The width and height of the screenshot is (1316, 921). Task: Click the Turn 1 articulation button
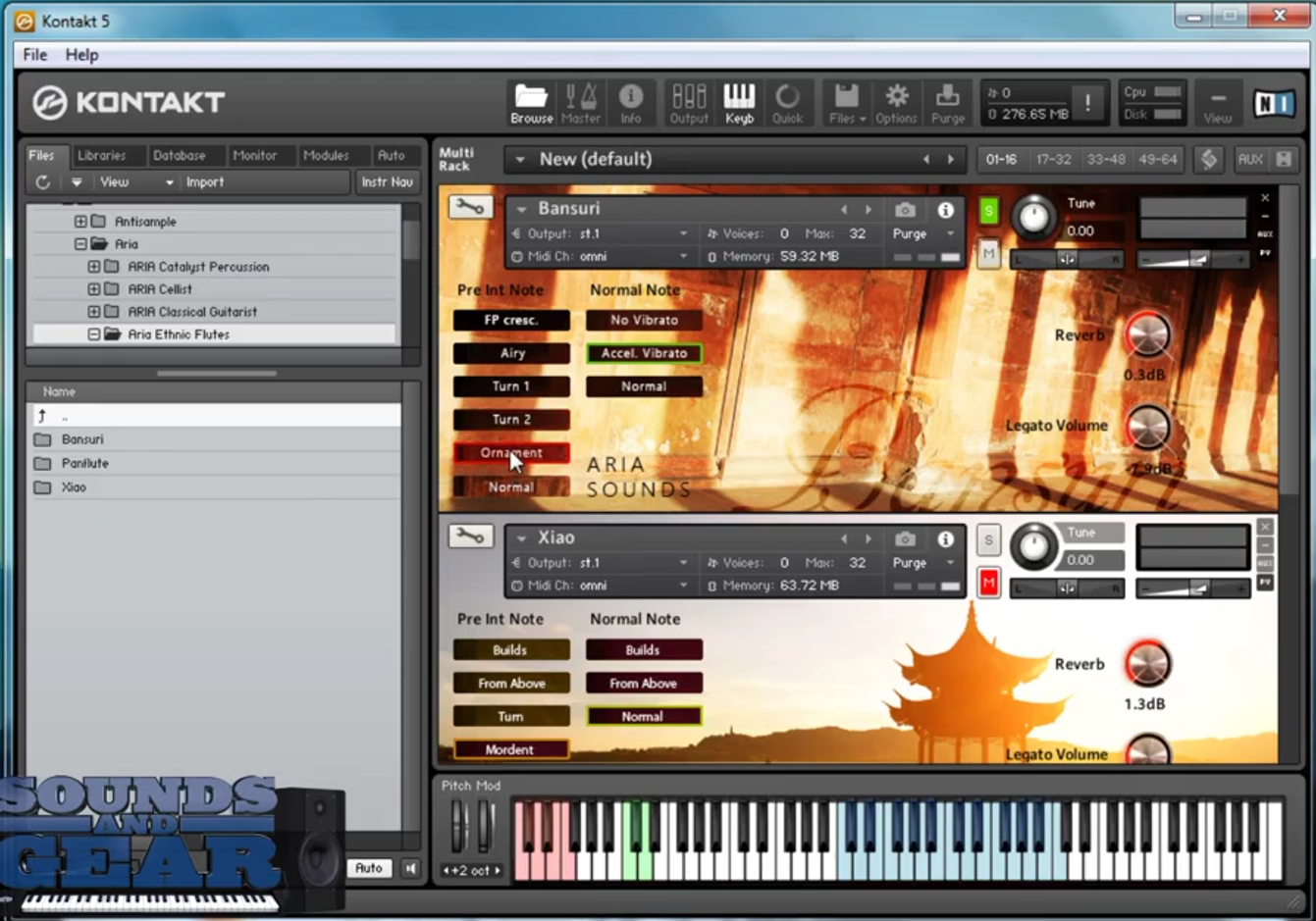[511, 386]
